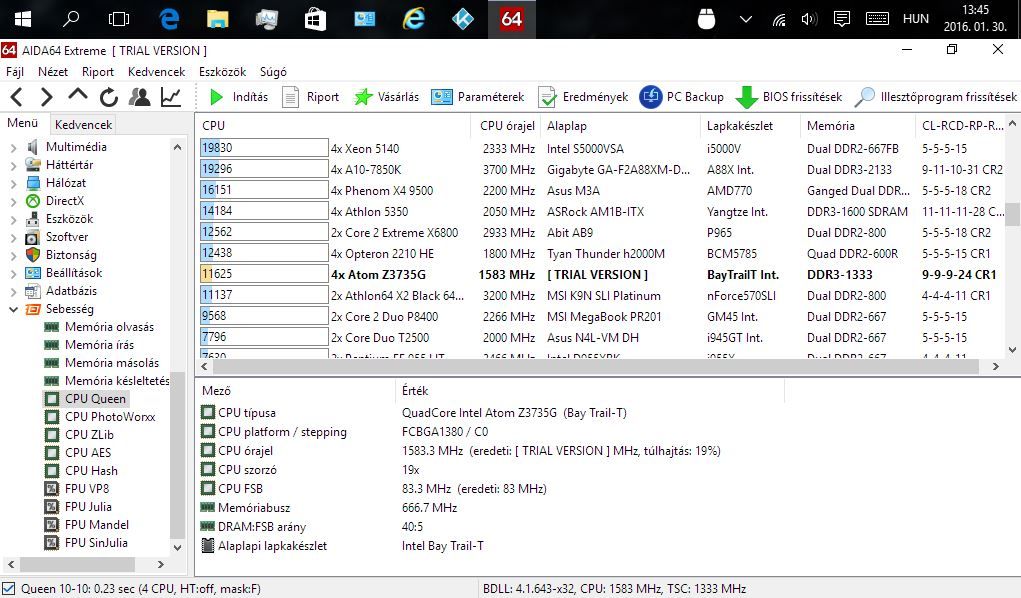This screenshot has height=598, width=1021.
Task: Open the Eszközök menu
Action: click(223, 72)
